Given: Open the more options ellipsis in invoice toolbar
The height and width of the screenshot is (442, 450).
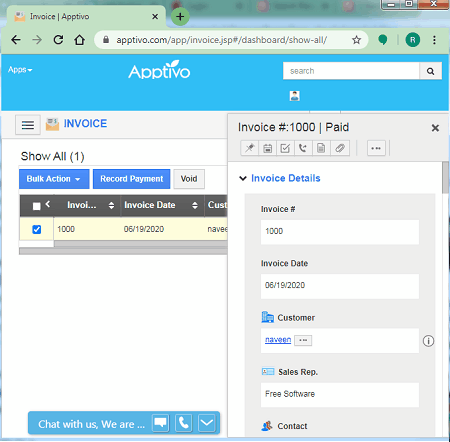Looking at the screenshot, I should pyautogui.click(x=376, y=148).
